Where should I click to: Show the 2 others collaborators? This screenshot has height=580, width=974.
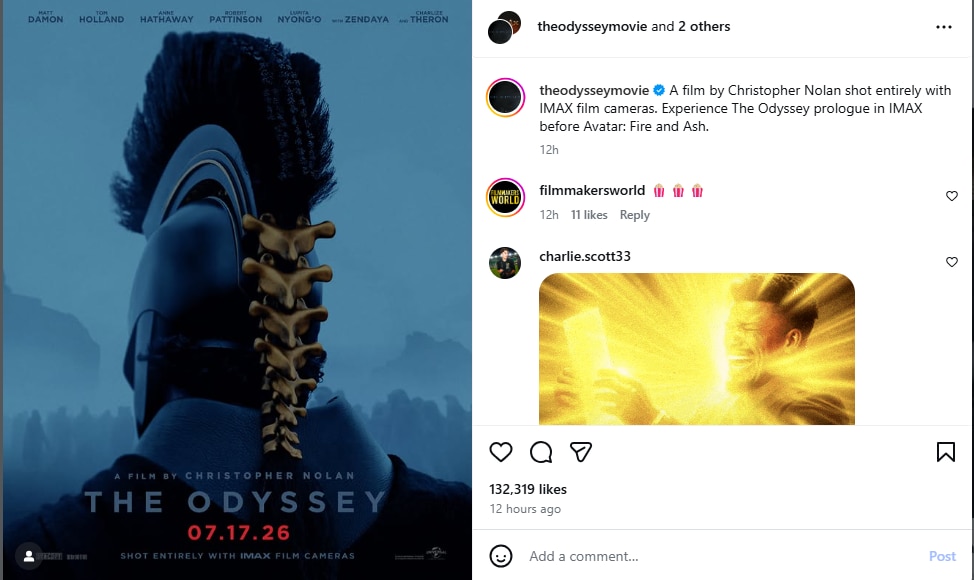[704, 26]
